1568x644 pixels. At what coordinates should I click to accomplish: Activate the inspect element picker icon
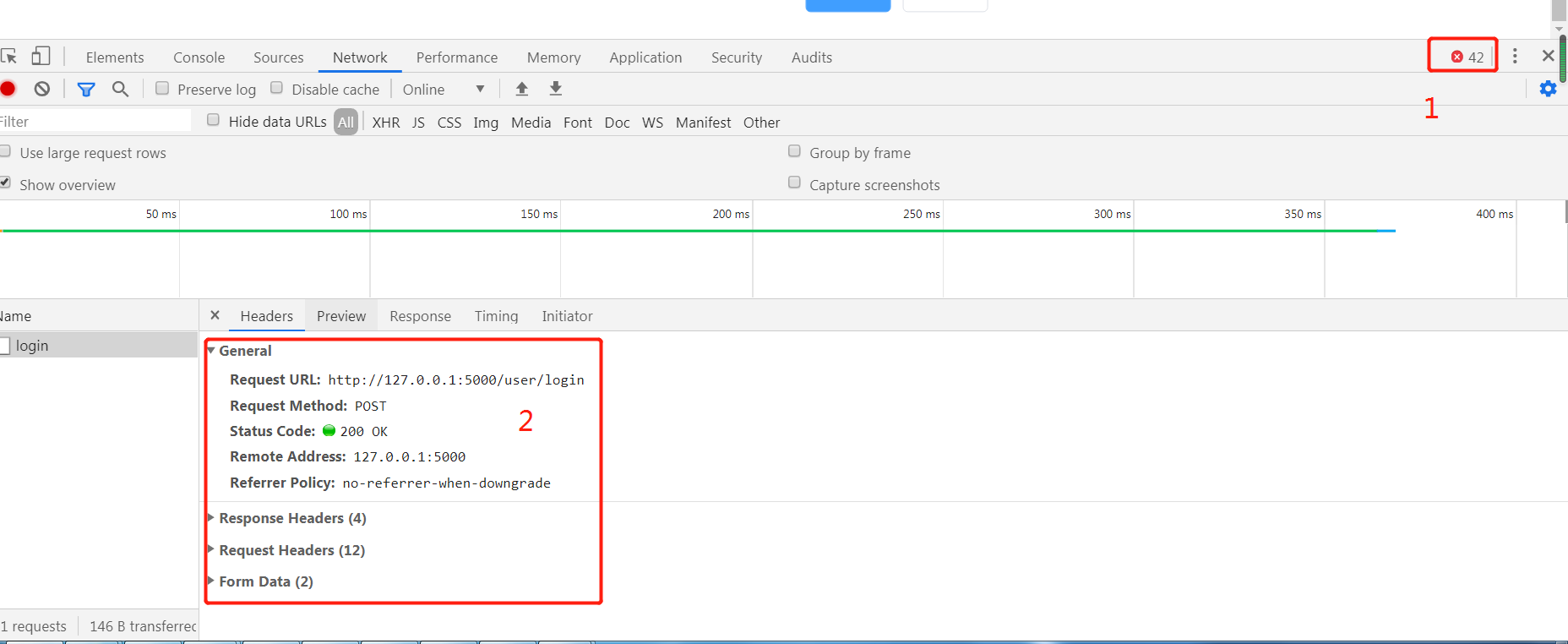tap(8, 57)
